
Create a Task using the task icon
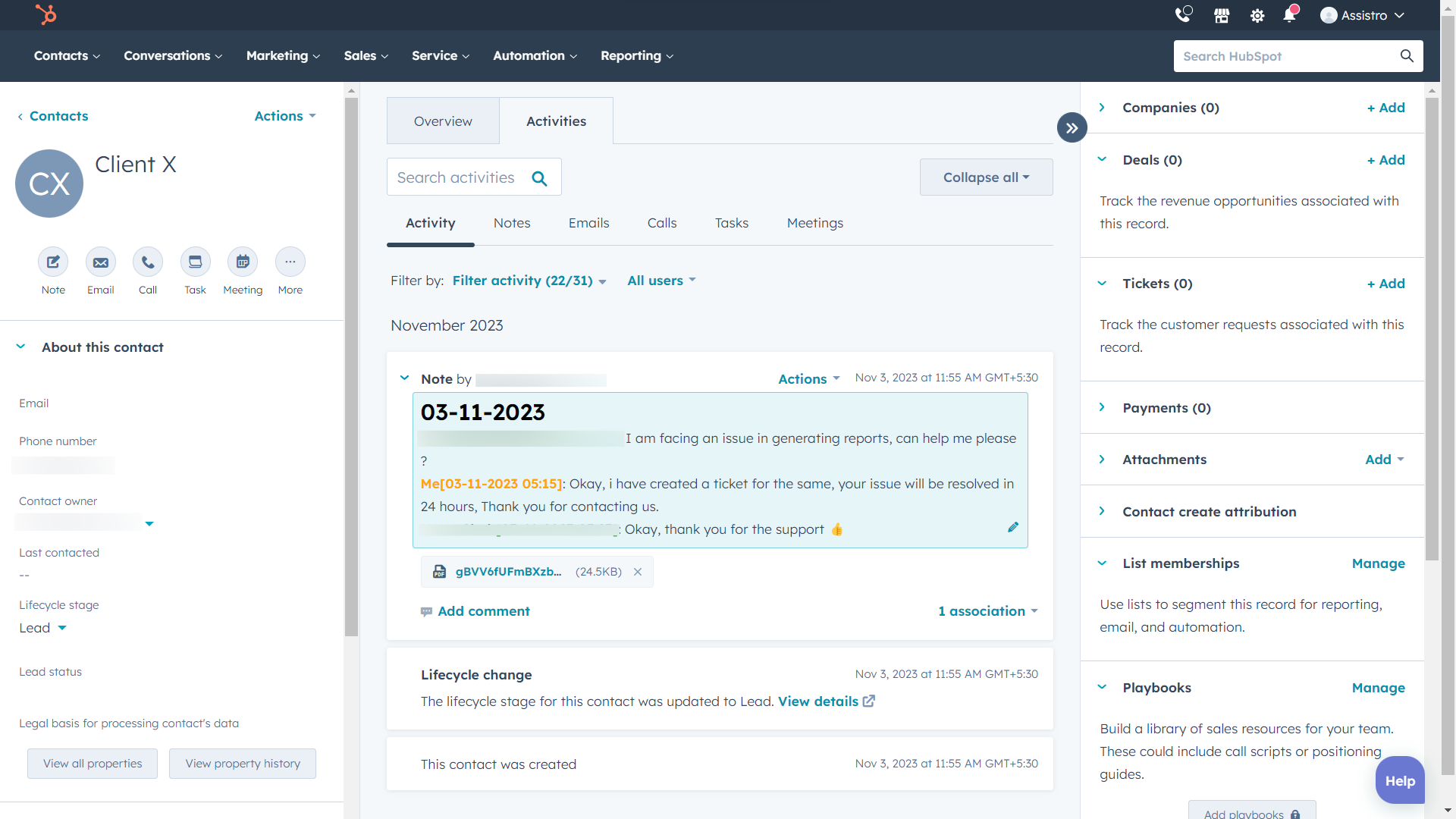(x=195, y=262)
